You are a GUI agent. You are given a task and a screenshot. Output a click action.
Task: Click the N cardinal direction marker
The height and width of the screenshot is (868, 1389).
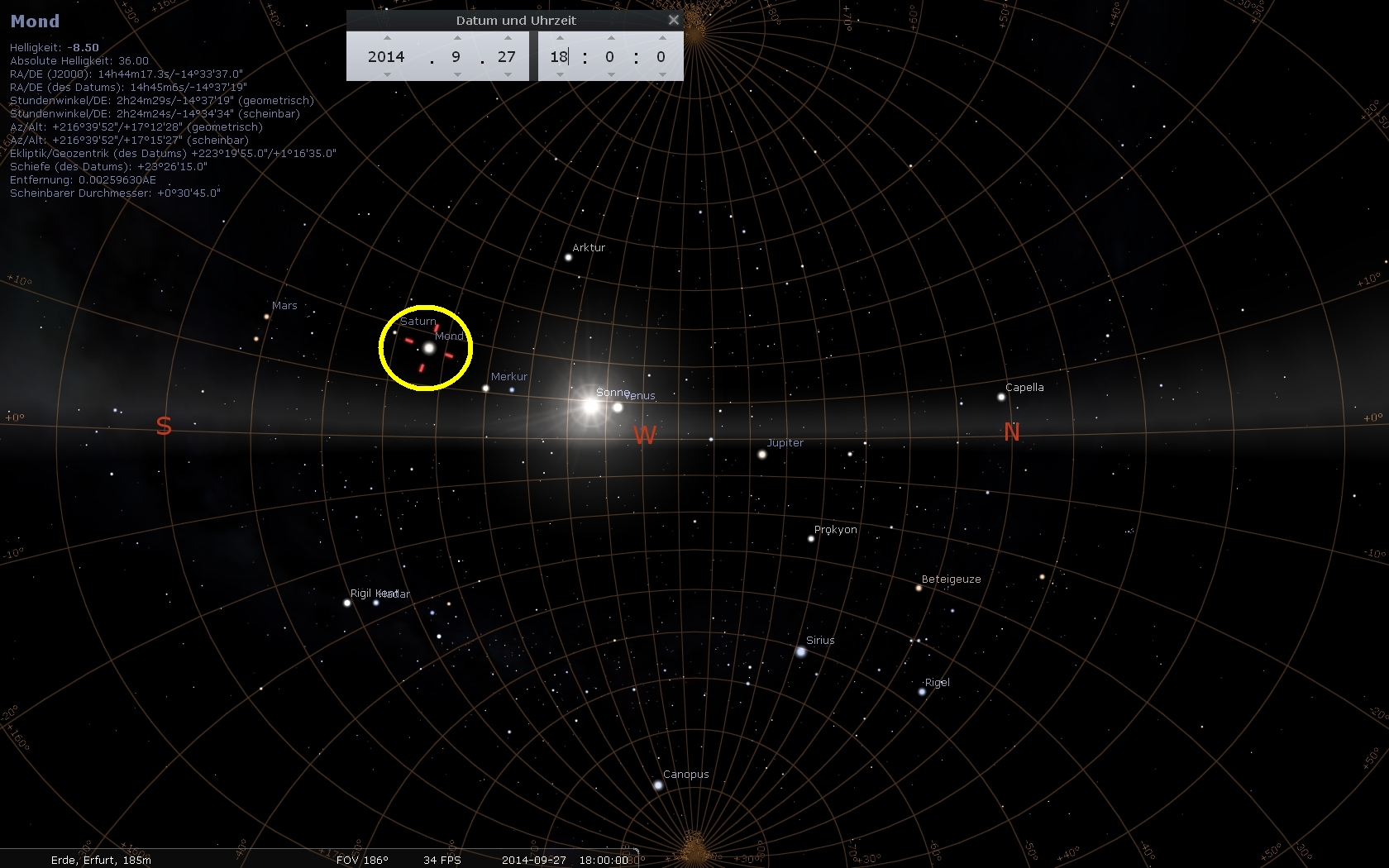[x=1011, y=432]
